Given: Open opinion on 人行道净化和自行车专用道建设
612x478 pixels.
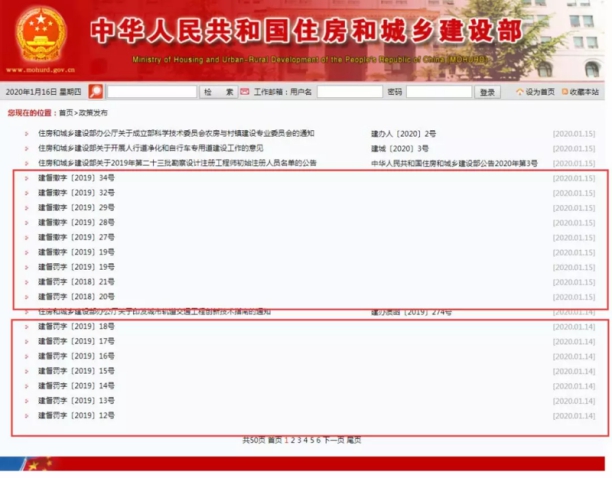Looking at the screenshot, I should point(151,148).
